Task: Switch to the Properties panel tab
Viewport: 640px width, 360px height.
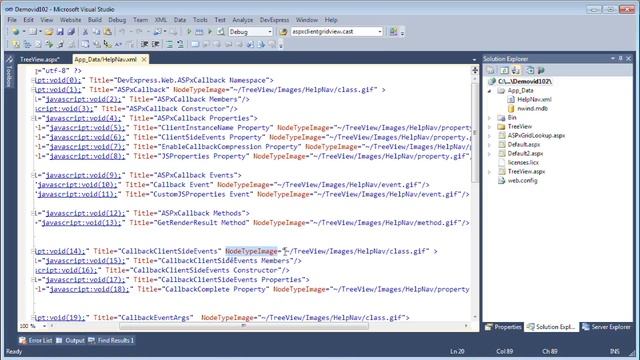Action: point(503,327)
